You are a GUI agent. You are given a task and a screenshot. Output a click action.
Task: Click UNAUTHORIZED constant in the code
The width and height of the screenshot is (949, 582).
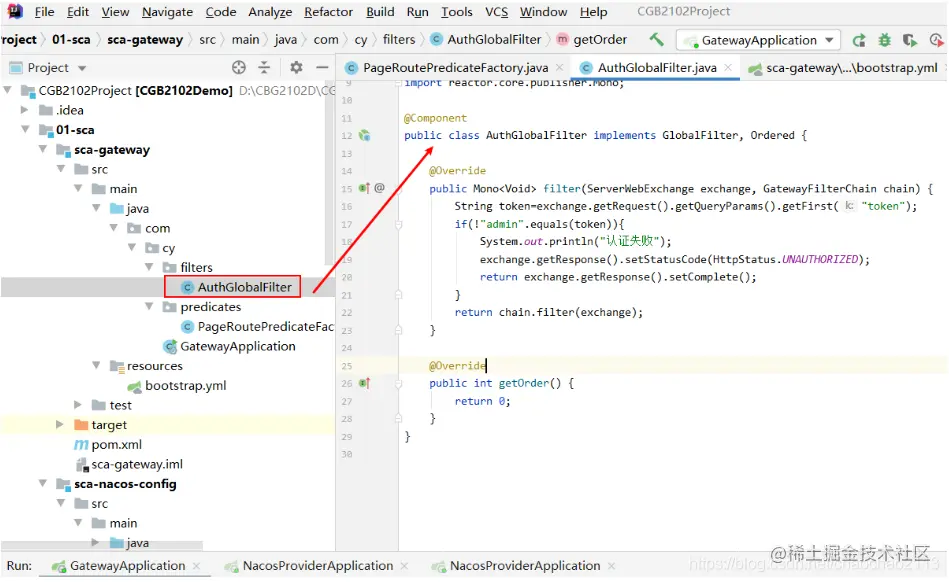[x=819, y=260]
